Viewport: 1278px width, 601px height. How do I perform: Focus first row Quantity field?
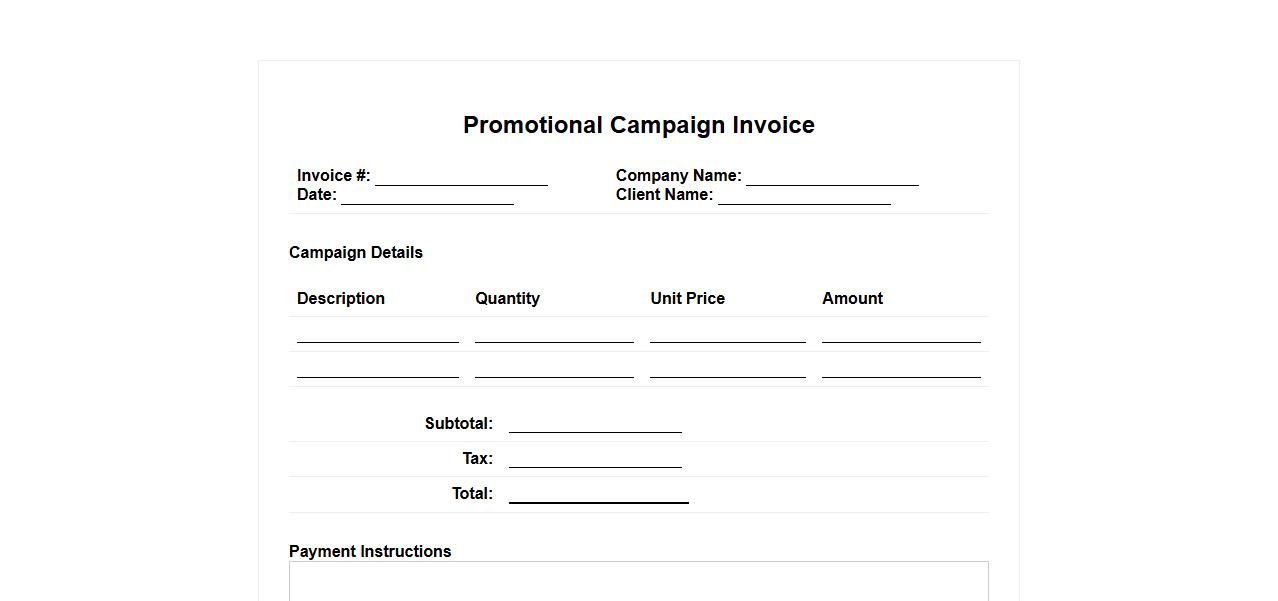pyautogui.click(x=554, y=334)
